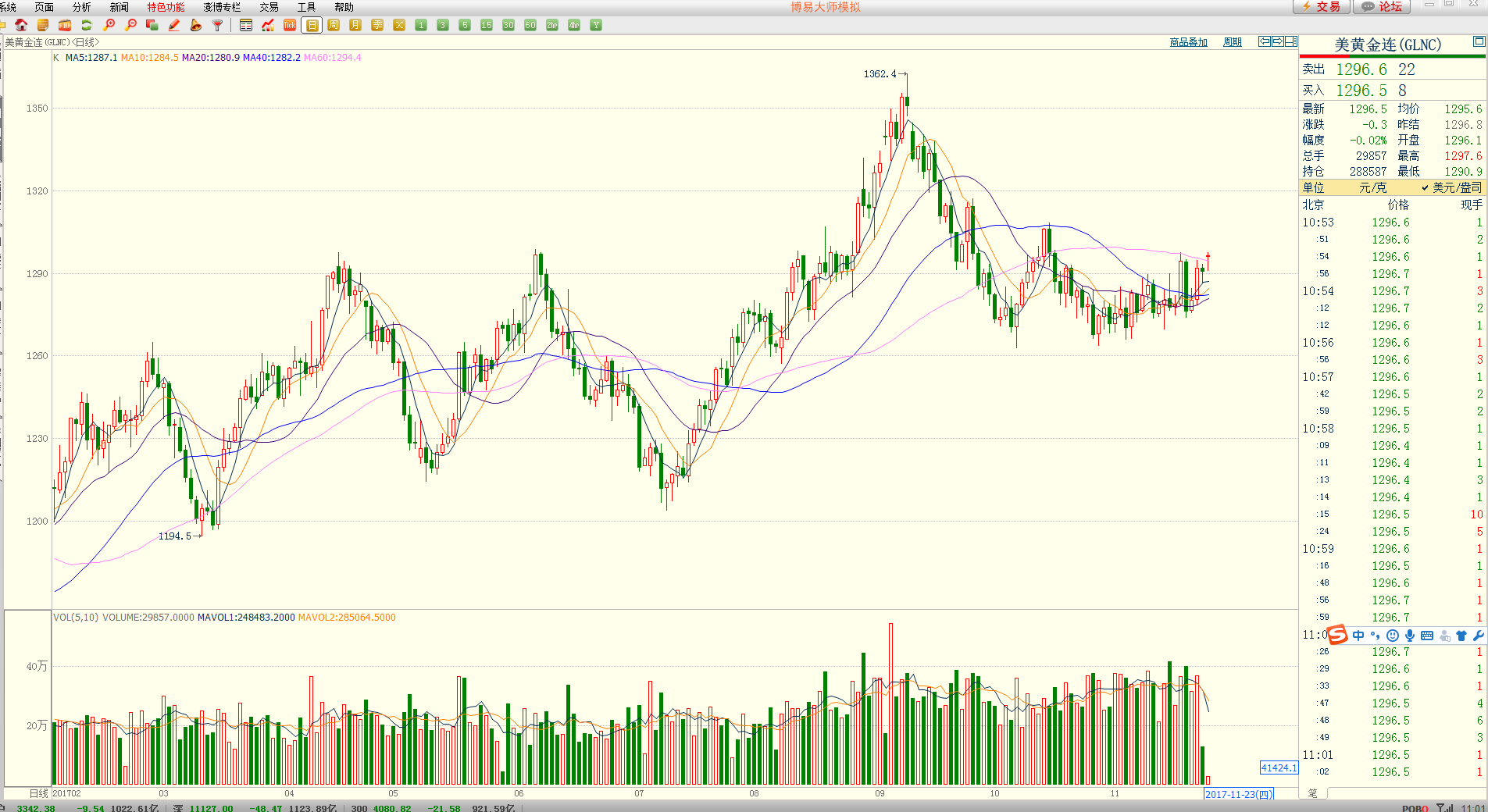
Task: Toggle 美元/盎司 unit option
Action: pyautogui.click(x=1451, y=187)
